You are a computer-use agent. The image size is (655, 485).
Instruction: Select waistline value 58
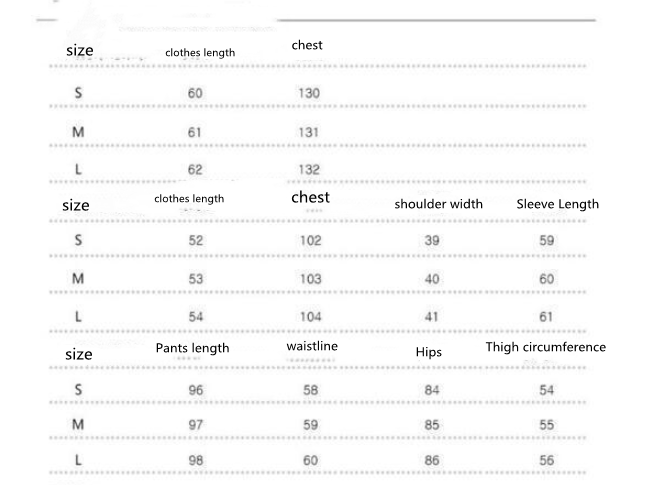click(x=311, y=389)
